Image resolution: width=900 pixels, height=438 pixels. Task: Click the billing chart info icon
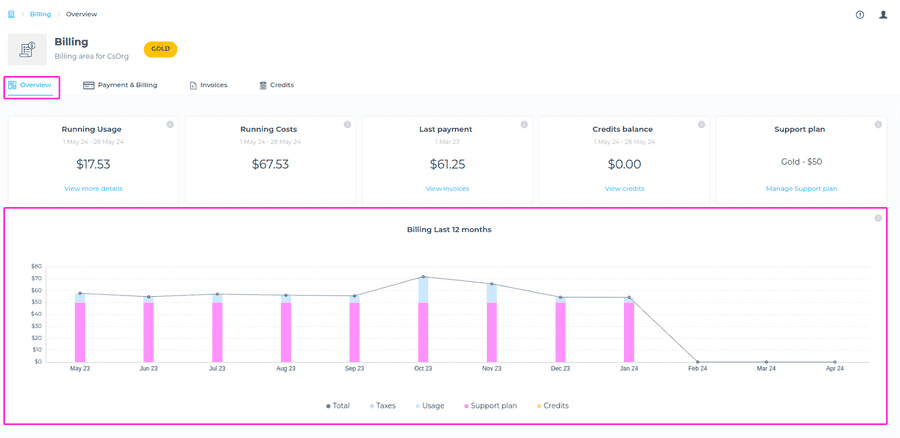878,218
